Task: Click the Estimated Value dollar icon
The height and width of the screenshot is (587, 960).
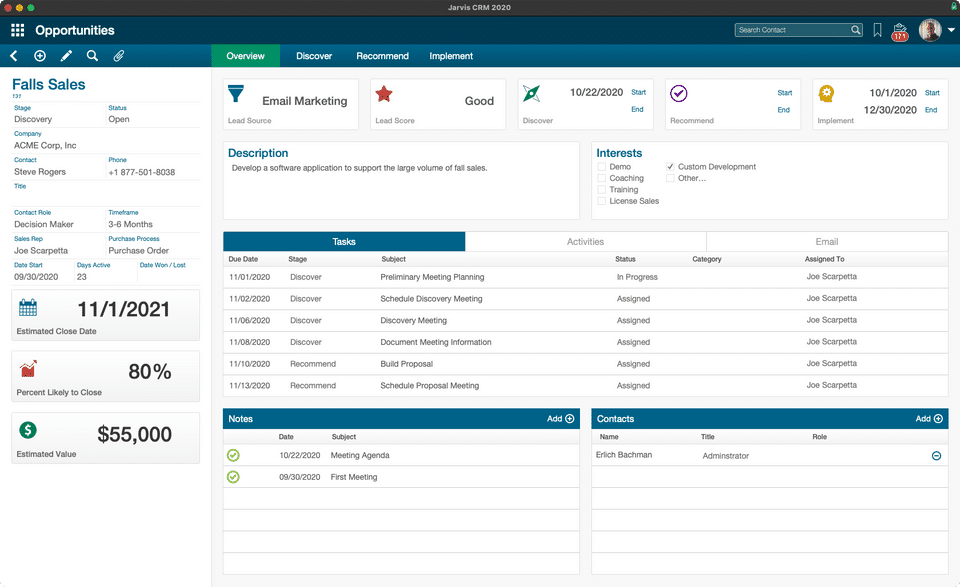Action: (28, 430)
